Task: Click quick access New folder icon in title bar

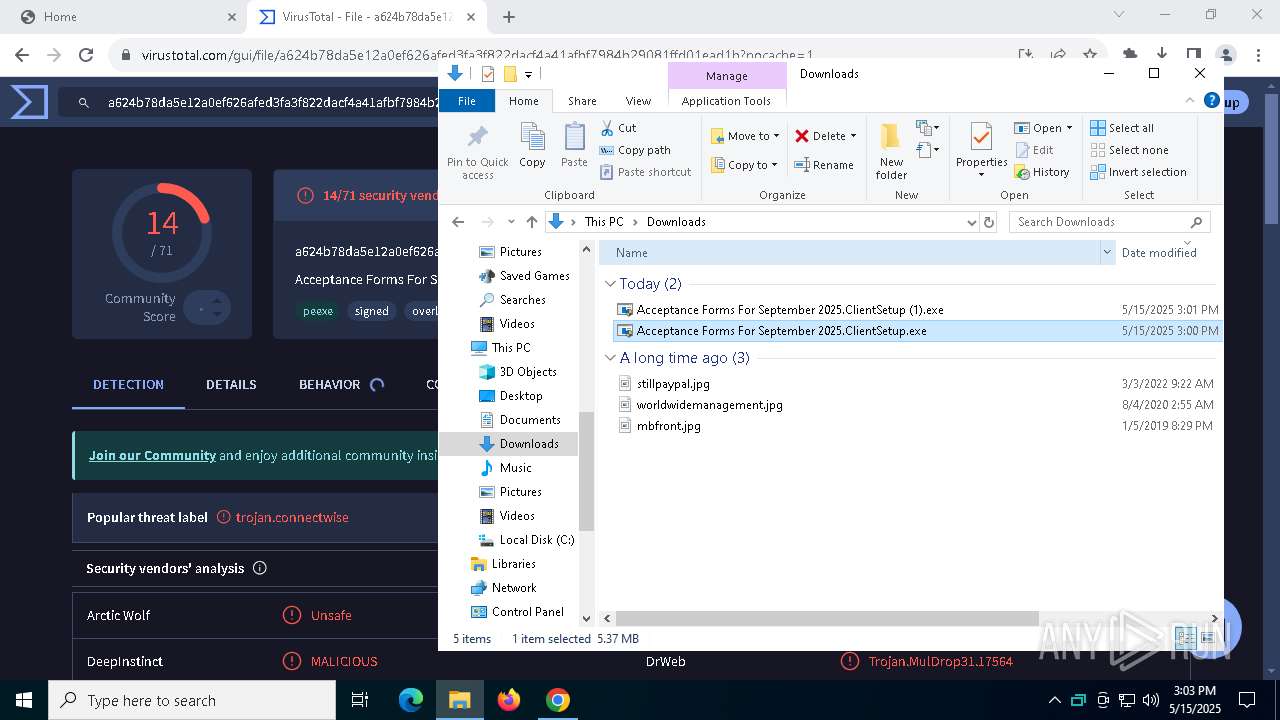Action: click(510, 74)
